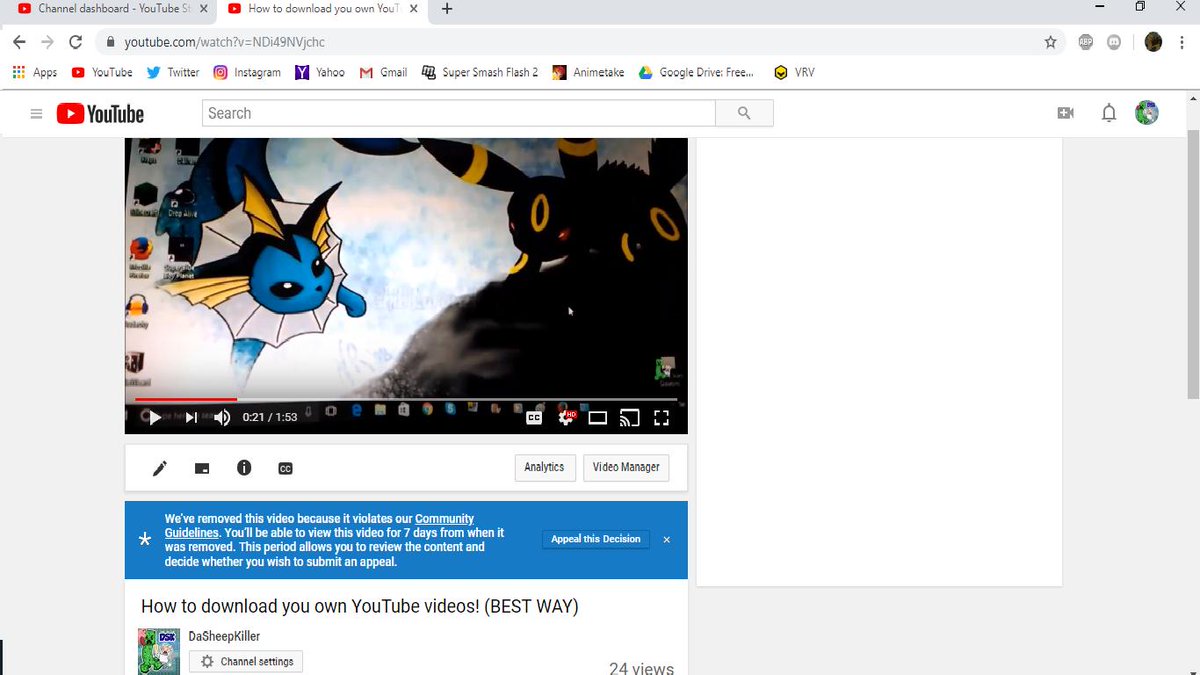The width and height of the screenshot is (1200, 675).
Task: Open YouTube account avatar menu
Action: click(1147, 113)
